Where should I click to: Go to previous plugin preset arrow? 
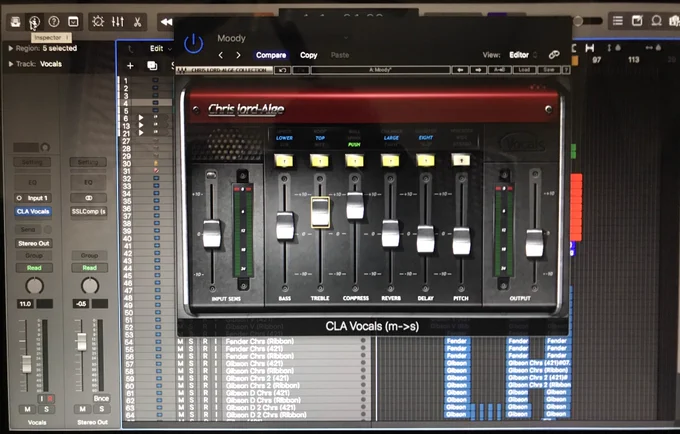(221, 55)
